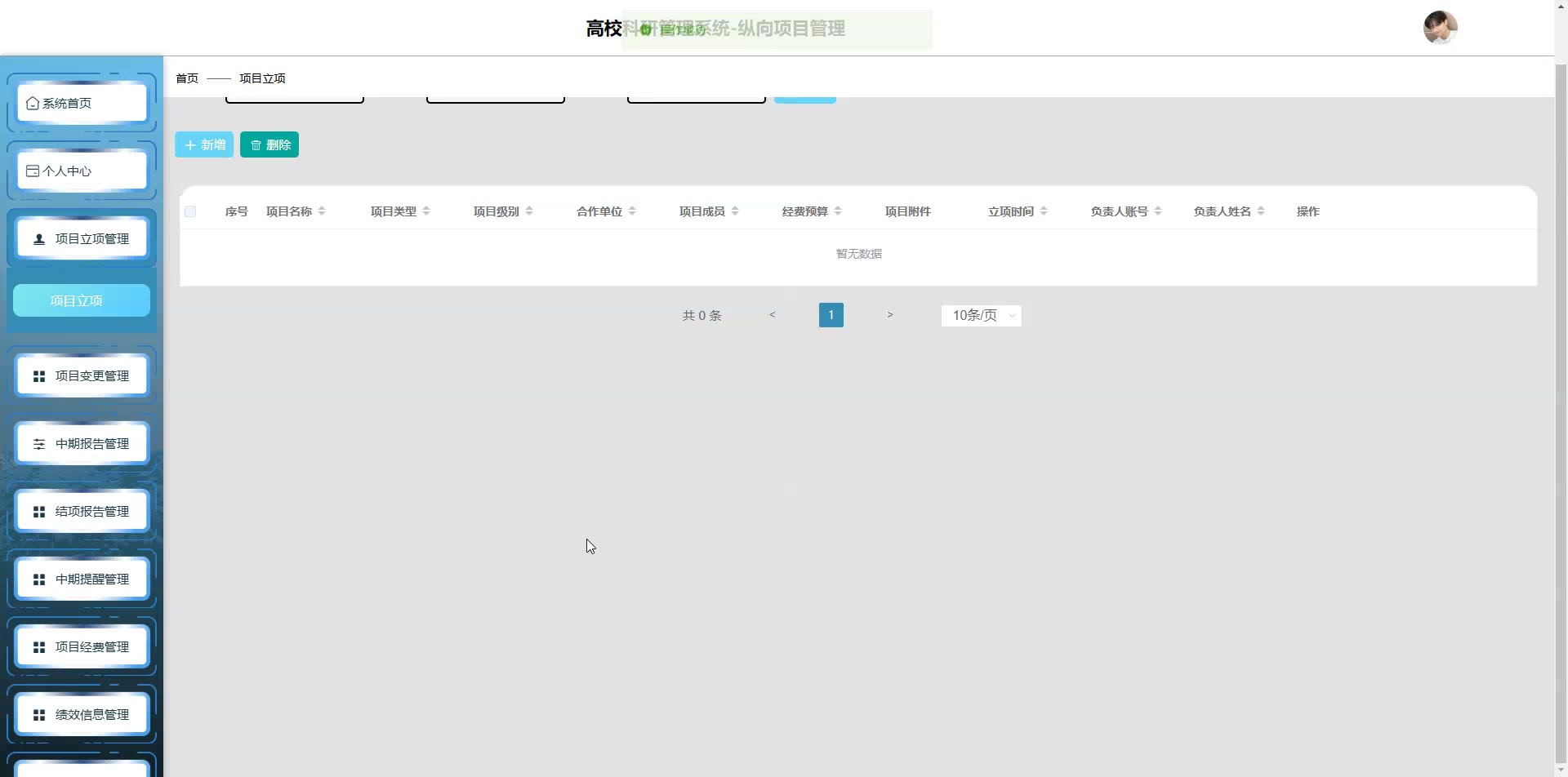
Task: Open 结项报告管理 in the sidebar
Action: [x=82, y=512]
